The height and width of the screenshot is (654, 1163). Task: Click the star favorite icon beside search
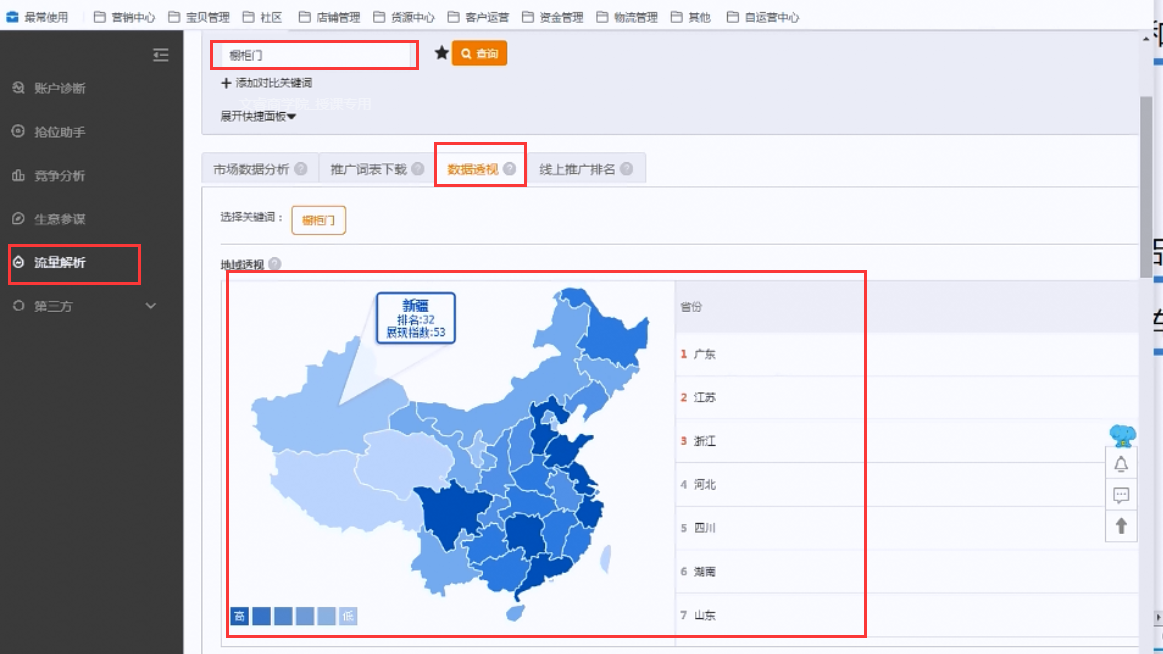coord(441,53)
